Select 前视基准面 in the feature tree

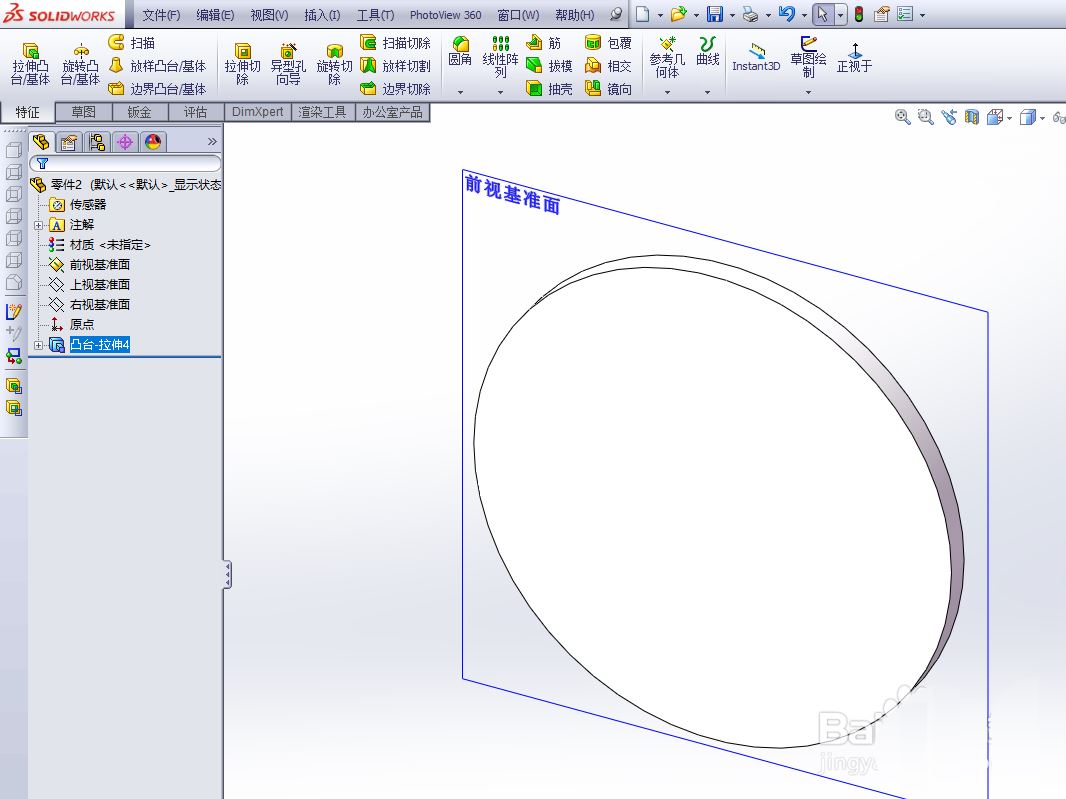[x=99, y=265]
